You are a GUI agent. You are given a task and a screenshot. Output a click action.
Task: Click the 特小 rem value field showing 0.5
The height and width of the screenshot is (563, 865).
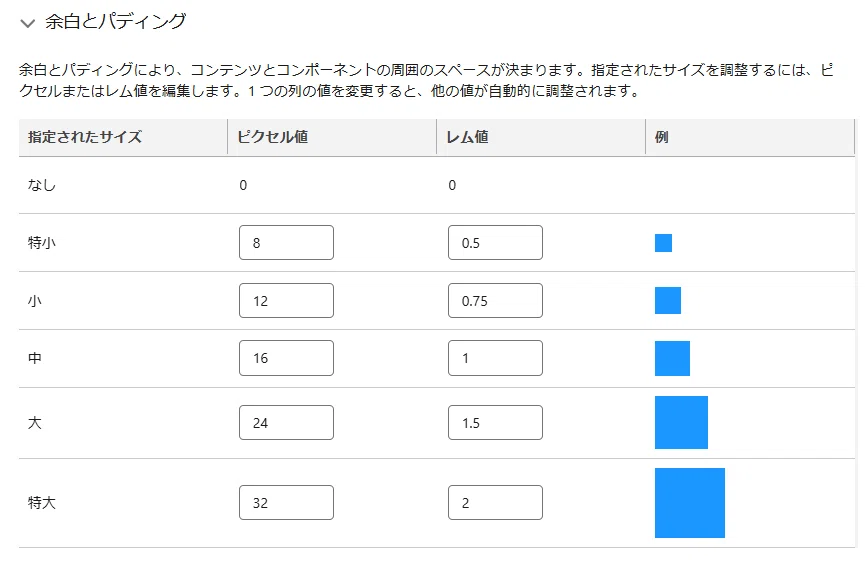pyautogui.click(x=495, y=243)
